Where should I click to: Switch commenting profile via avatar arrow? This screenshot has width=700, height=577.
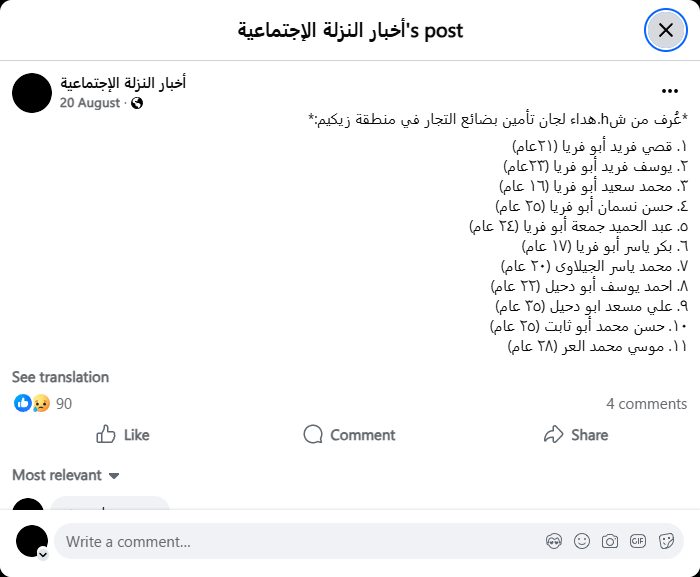[43, 553]
